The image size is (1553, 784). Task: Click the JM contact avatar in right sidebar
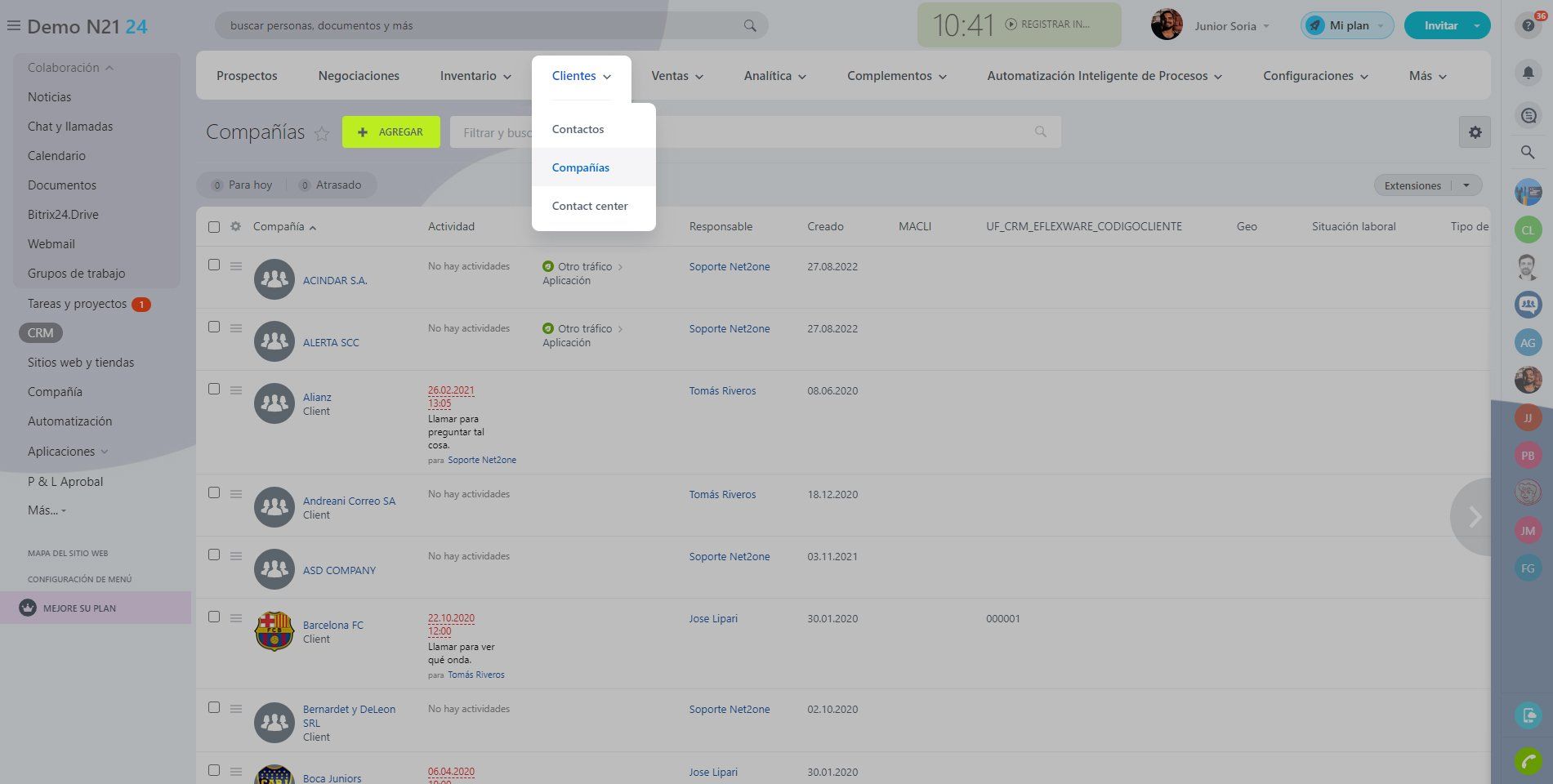1528,531
